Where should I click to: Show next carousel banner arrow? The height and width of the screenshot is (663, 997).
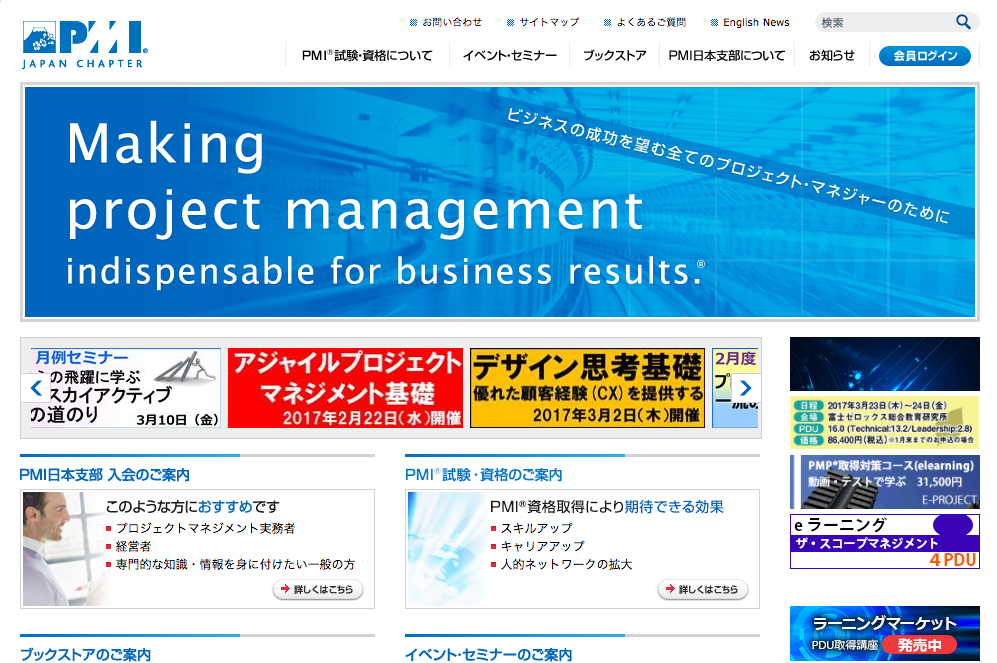point(745,388)
